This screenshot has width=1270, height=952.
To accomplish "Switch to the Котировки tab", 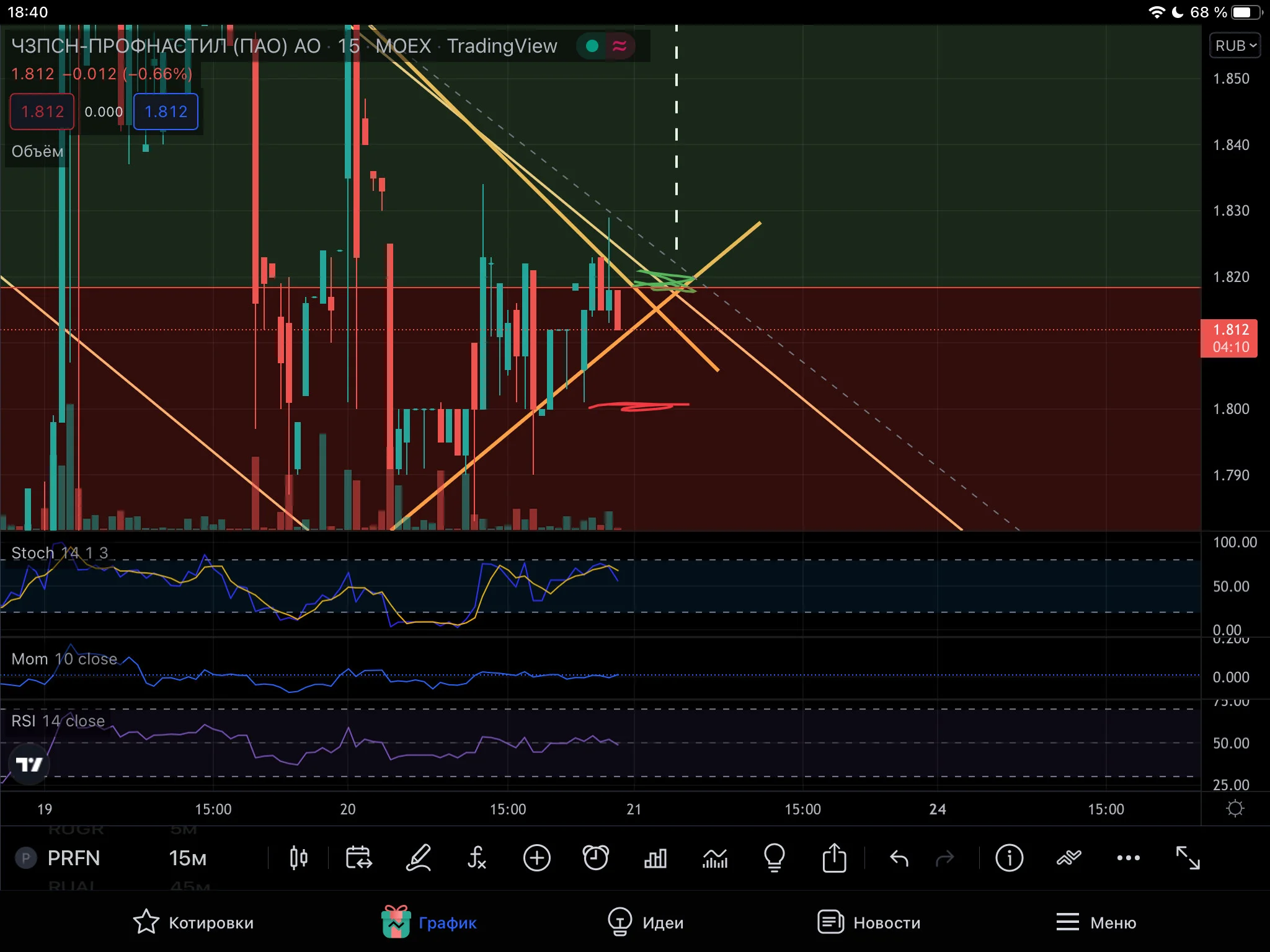I will [x=193, y=923].
